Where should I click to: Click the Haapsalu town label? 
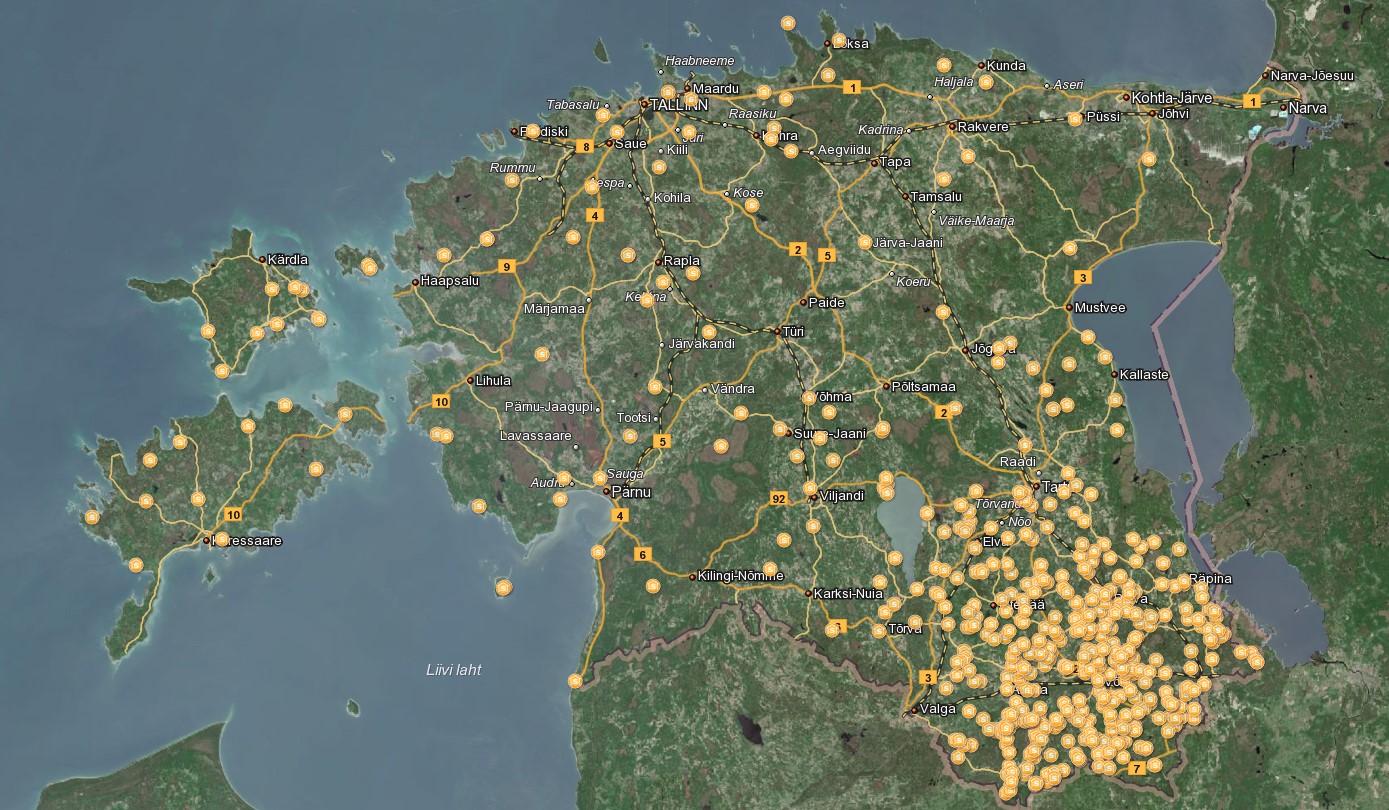pos(450,281)
